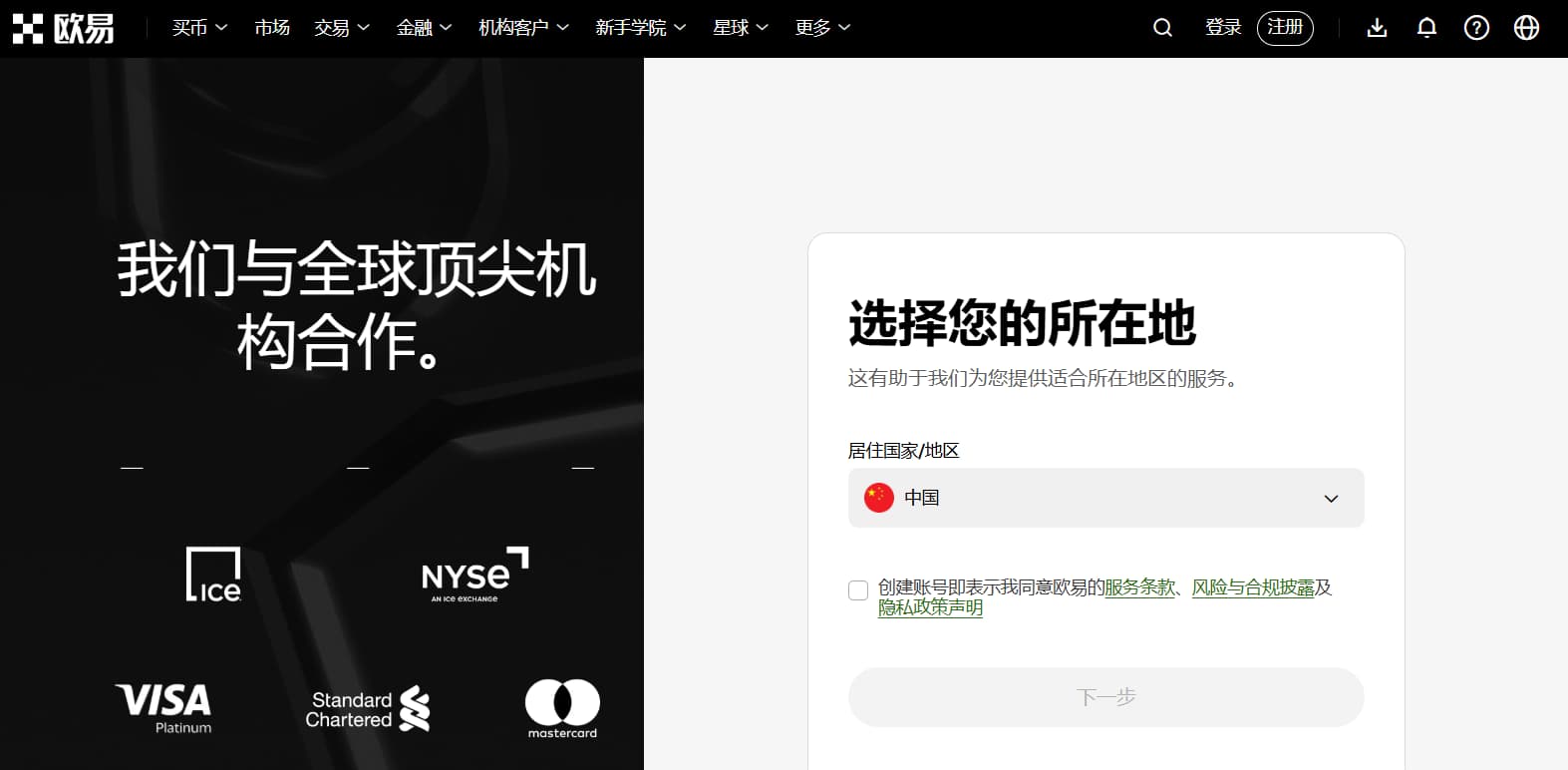This screenshot has width=1568, height=770.
Task: Click the 登录 login link
Action: point(1223,28)
